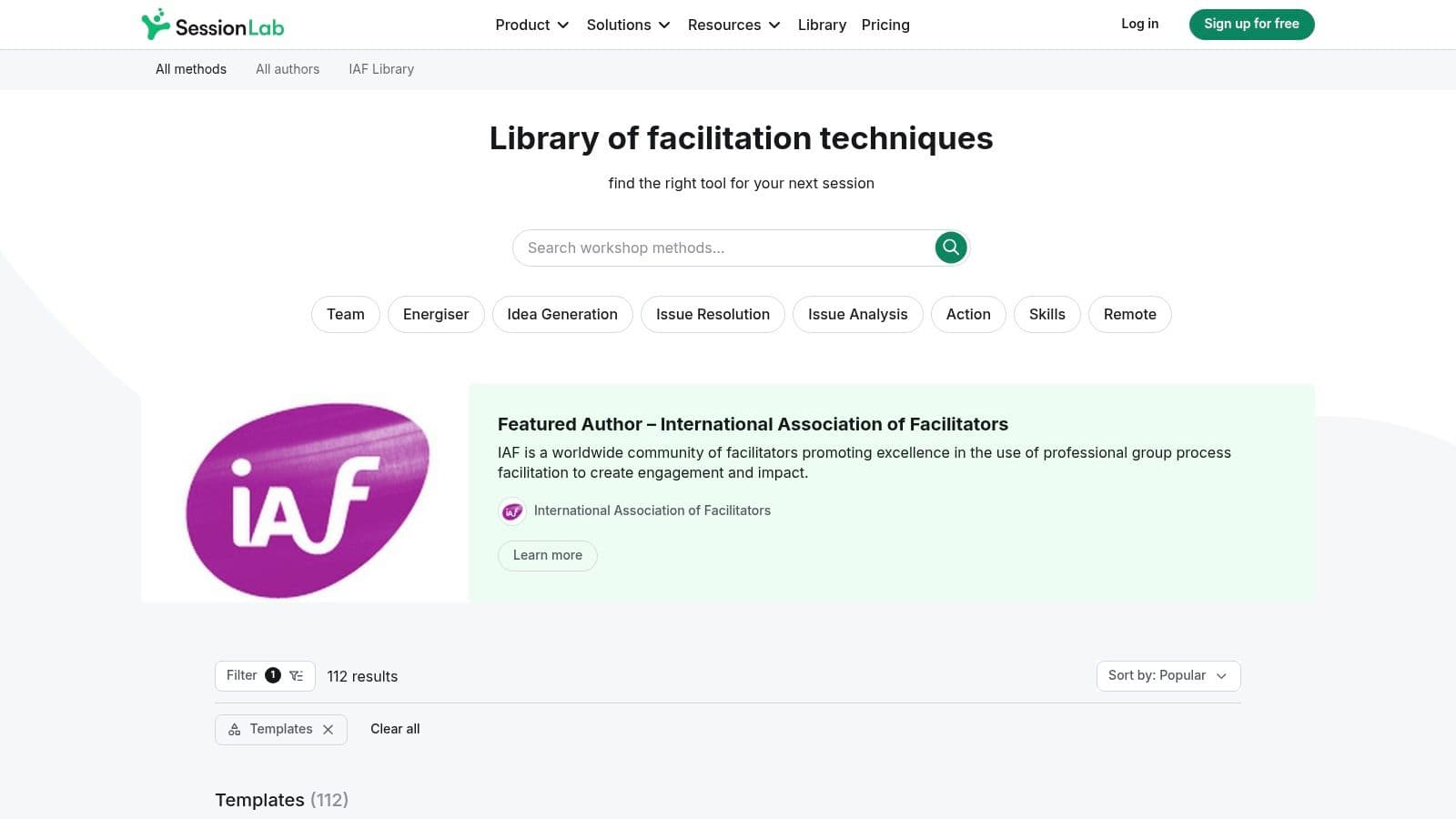Click the Learn more button
The image size is (1456, 819).
click(x=547, y=556)
